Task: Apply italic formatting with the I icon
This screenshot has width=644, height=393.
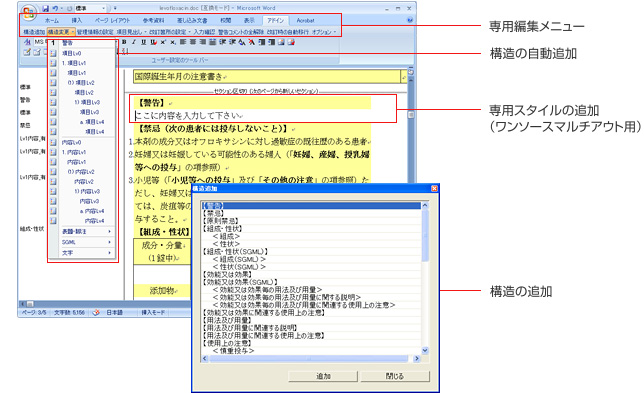Action: (134, 42)
